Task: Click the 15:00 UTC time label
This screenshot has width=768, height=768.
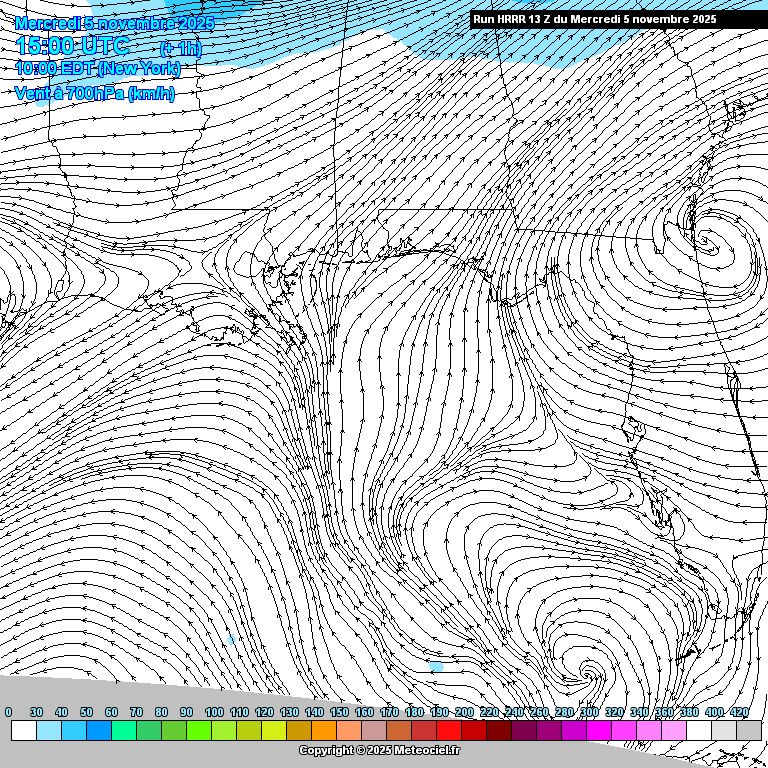Action: pos(72,46)
